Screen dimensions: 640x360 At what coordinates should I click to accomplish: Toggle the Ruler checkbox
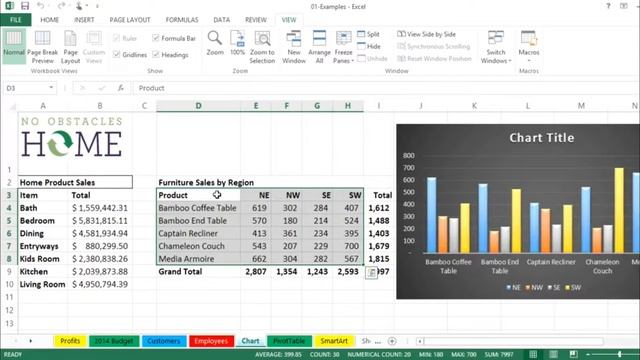117,38
